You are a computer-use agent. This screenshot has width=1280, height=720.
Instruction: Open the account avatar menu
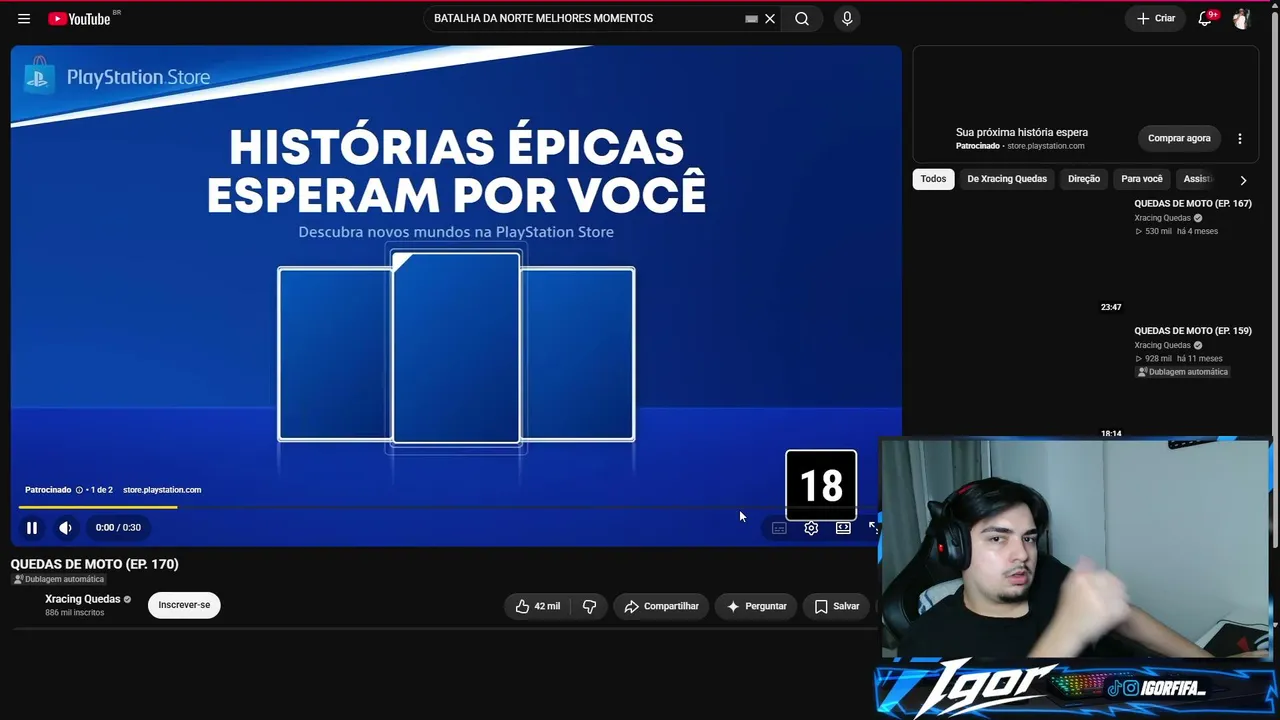click(1242, 19)
